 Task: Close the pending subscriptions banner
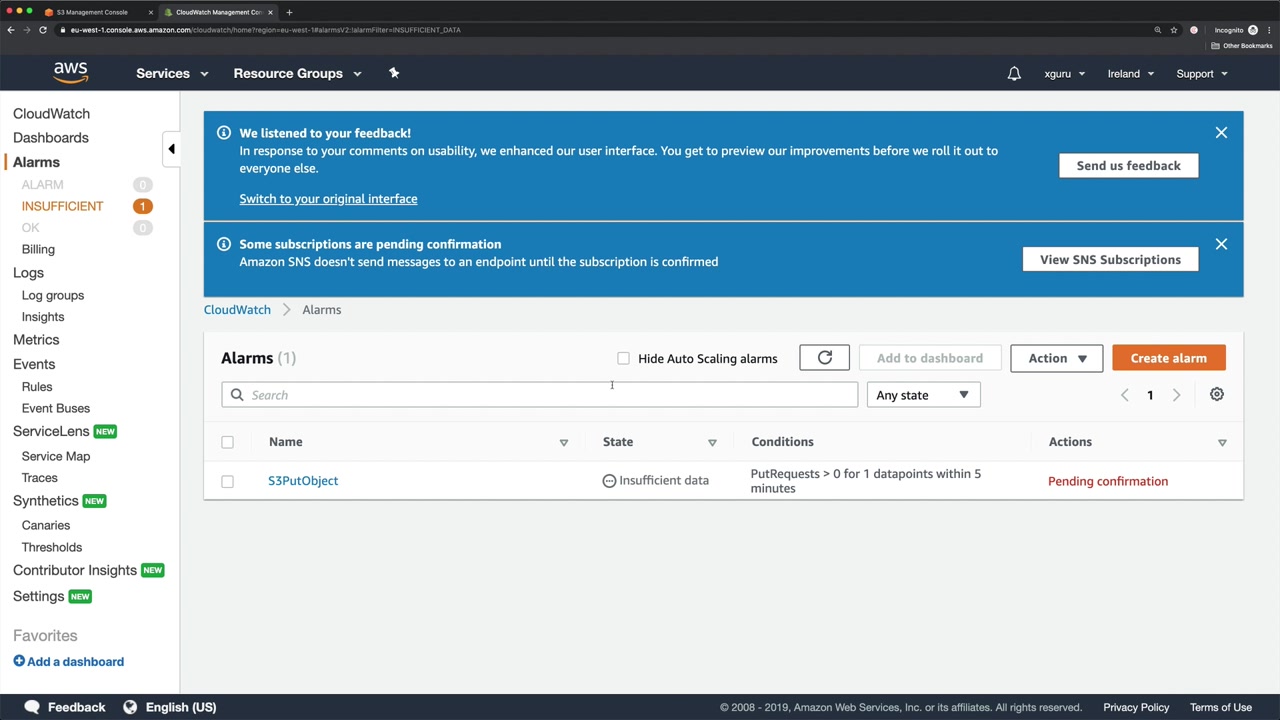coord(1221,244)
